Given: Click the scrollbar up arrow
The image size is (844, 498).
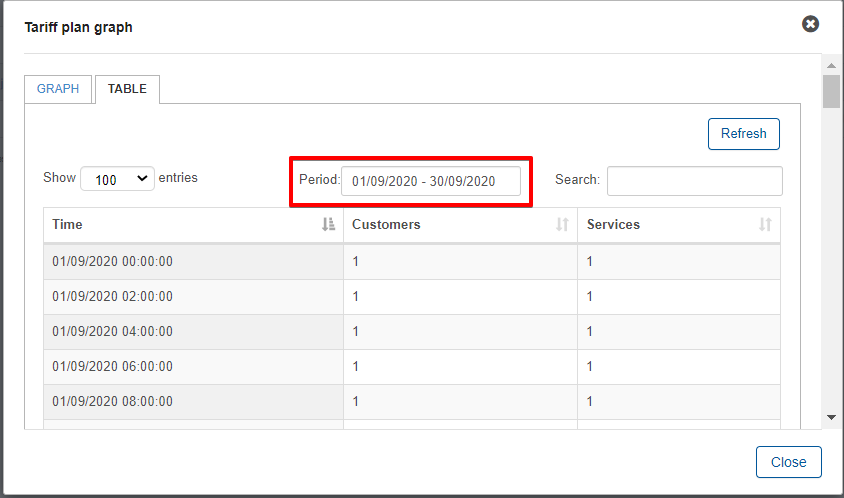Looking at the screenshot, I should [x=832, y=66].
